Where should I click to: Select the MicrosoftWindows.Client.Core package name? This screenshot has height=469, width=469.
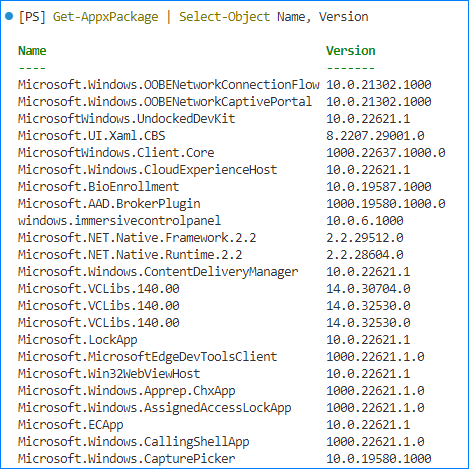click(x=116, y=153)
